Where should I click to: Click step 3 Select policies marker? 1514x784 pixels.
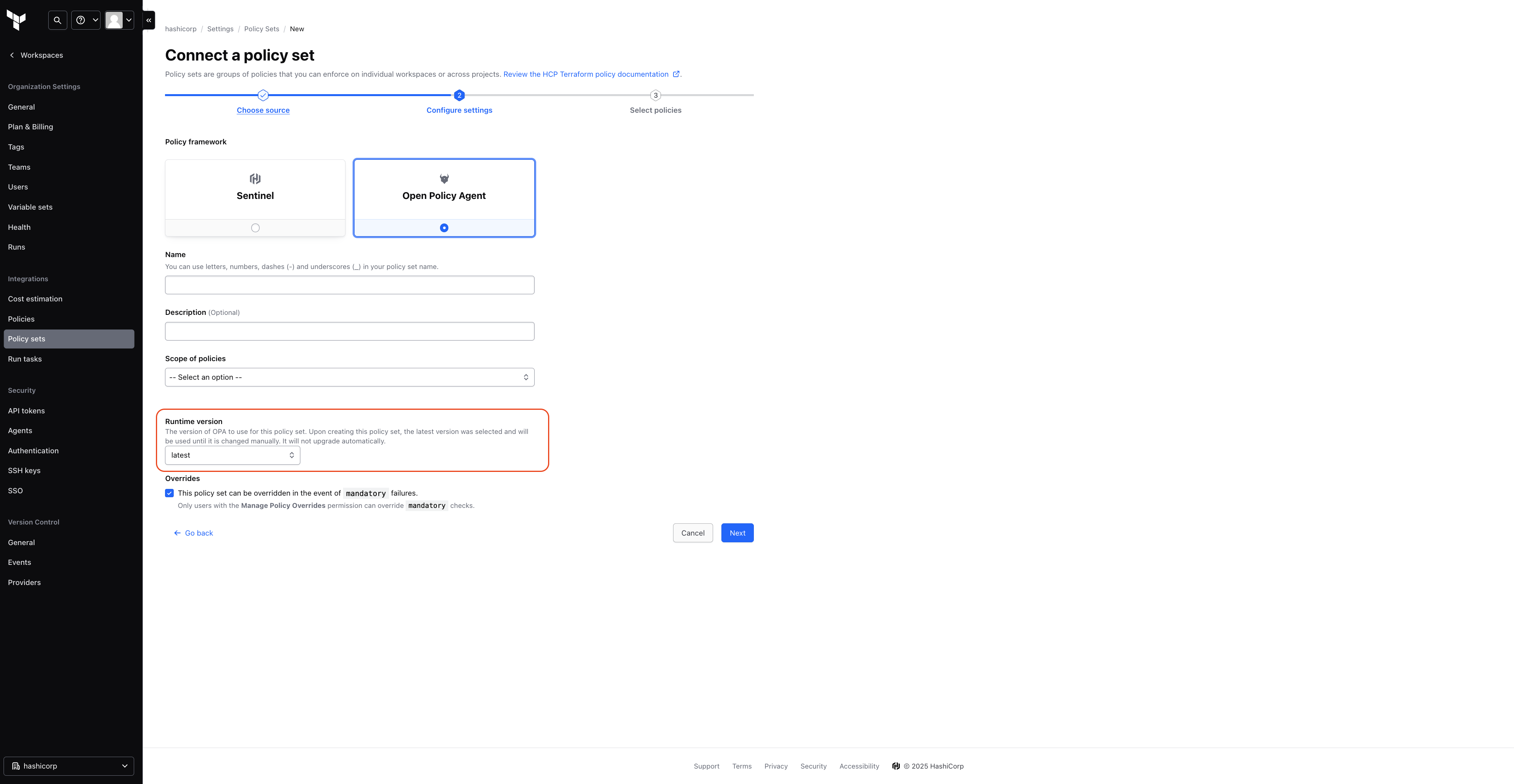tap(655, 95)
